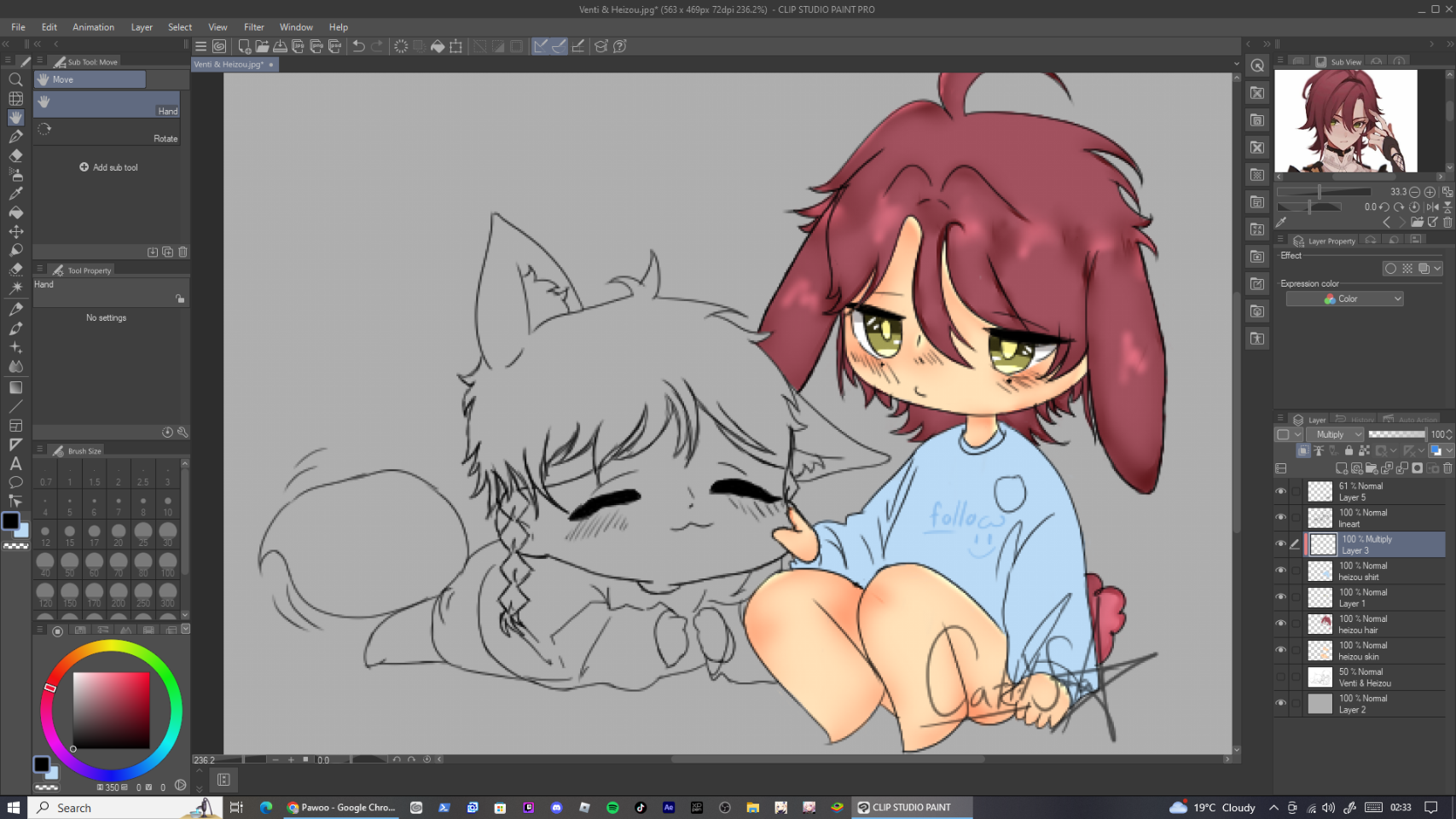The width and height of the screenshot is (1456, 819).
Task: Hide the heizou hair layer
Action: tap(1280, 624)
